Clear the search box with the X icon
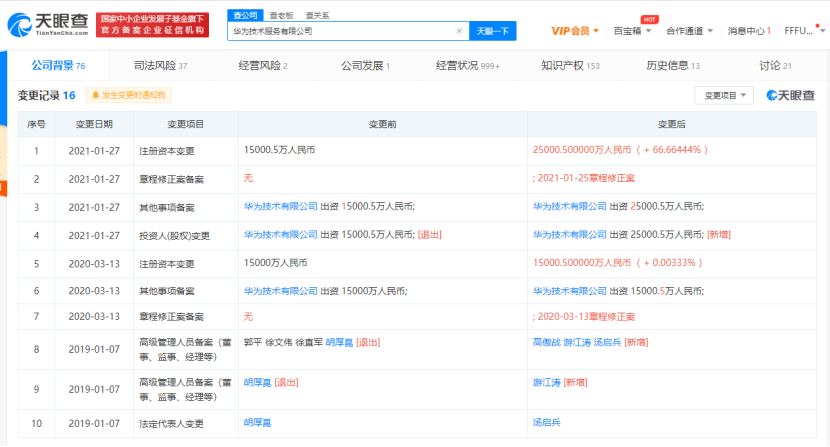The height and width of the screenshot is (447, 830). pos(459,31)
